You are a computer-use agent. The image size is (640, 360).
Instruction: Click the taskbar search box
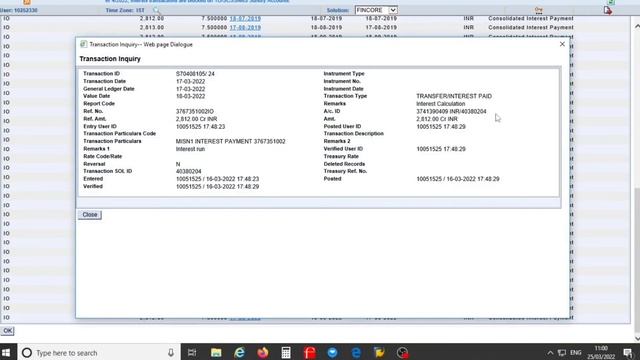click(98, 353)
